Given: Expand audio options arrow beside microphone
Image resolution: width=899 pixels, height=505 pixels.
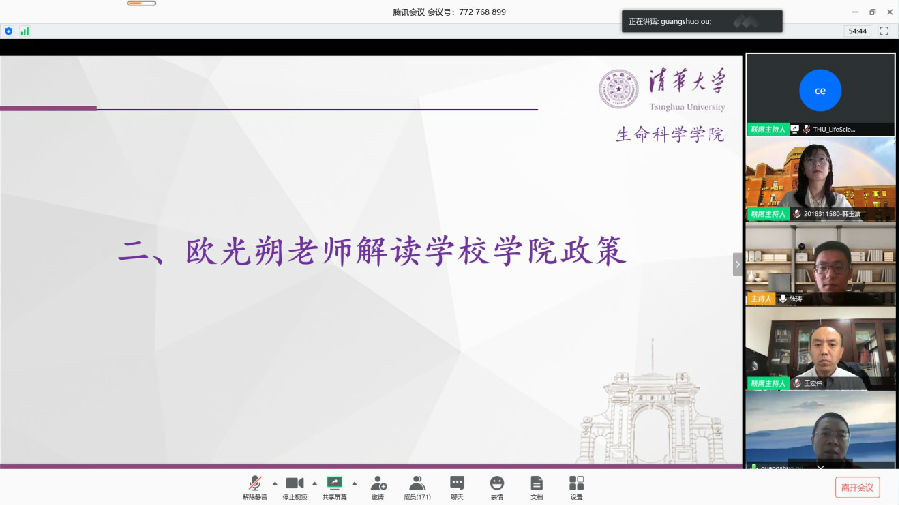Looking at the screenshot, I should (275, 482).
